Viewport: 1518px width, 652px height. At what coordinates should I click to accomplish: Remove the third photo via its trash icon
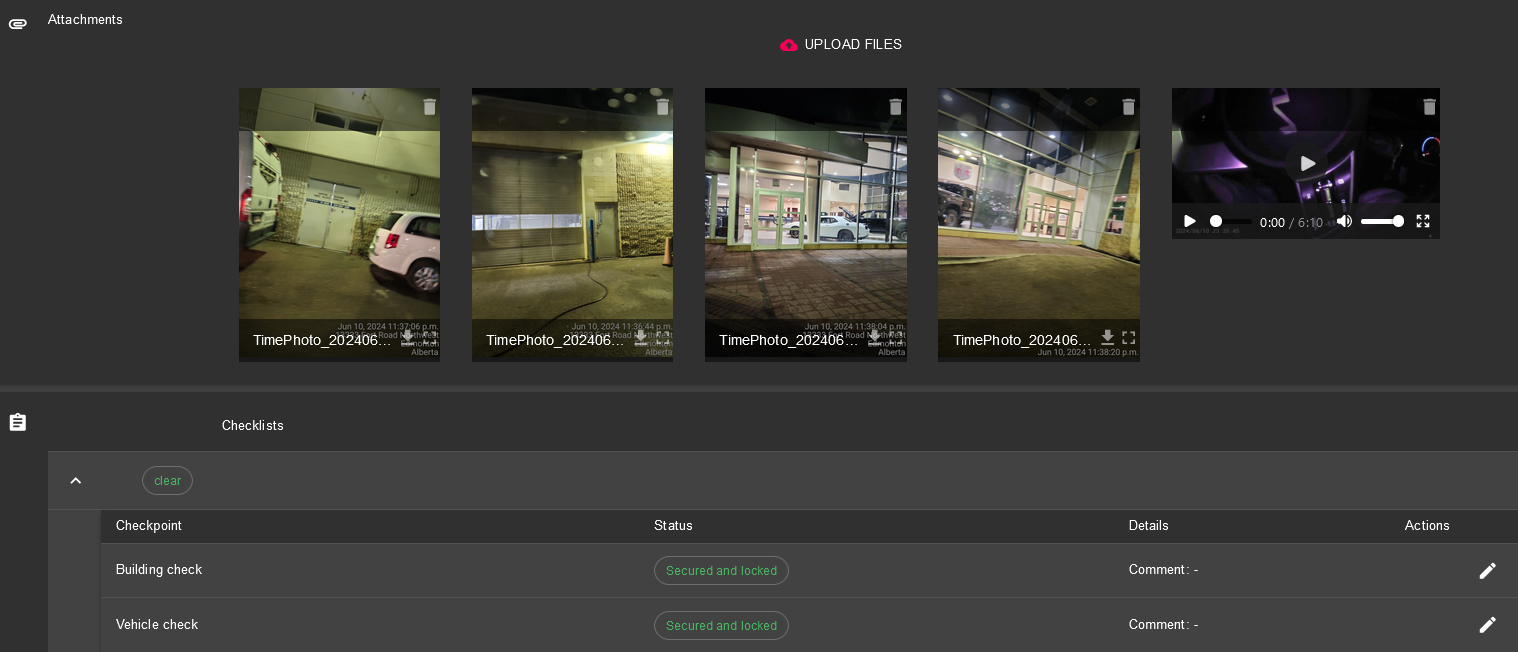(x=895, y=107)
